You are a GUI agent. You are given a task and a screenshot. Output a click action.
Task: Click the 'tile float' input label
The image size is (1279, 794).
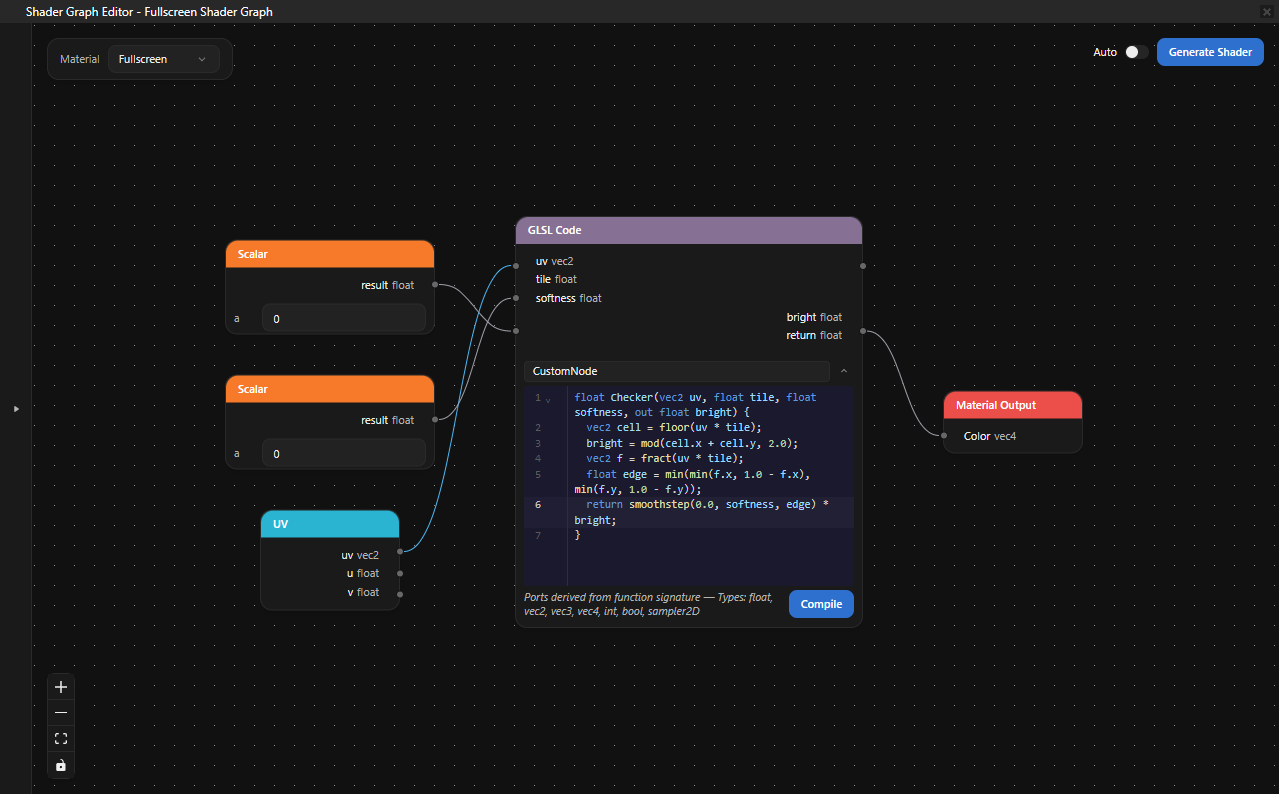(556, 279)
